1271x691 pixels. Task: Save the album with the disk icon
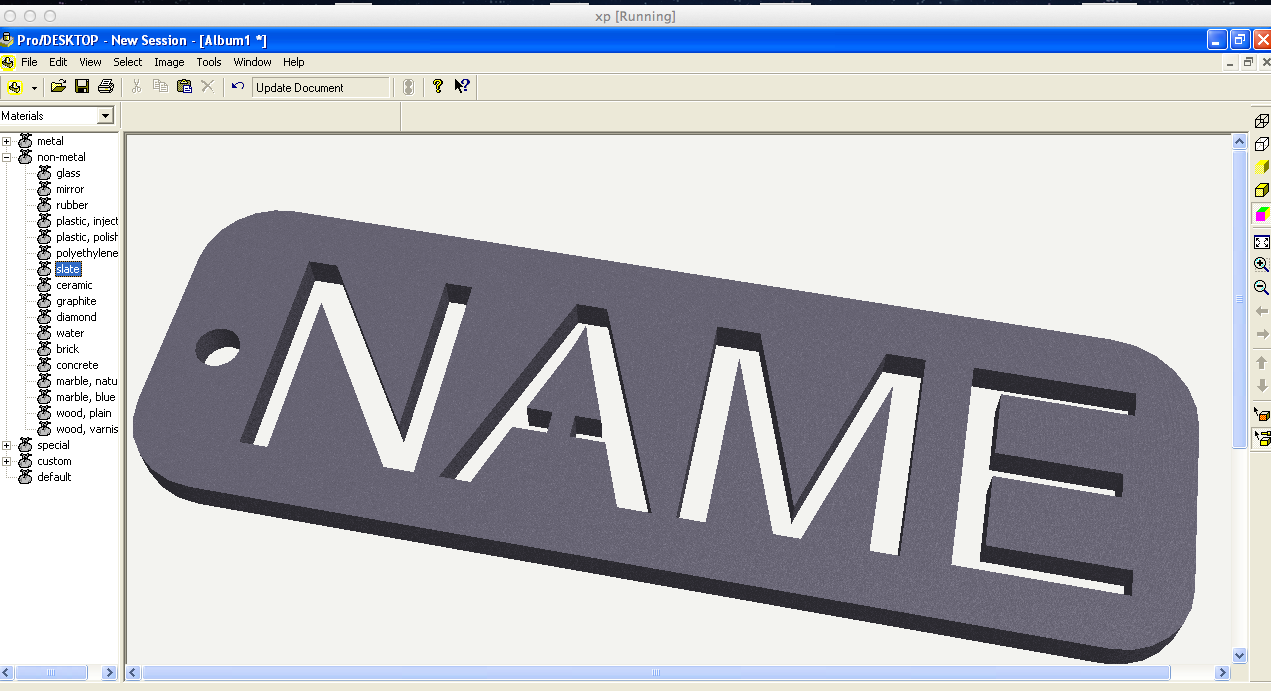[x=82, y=86]
